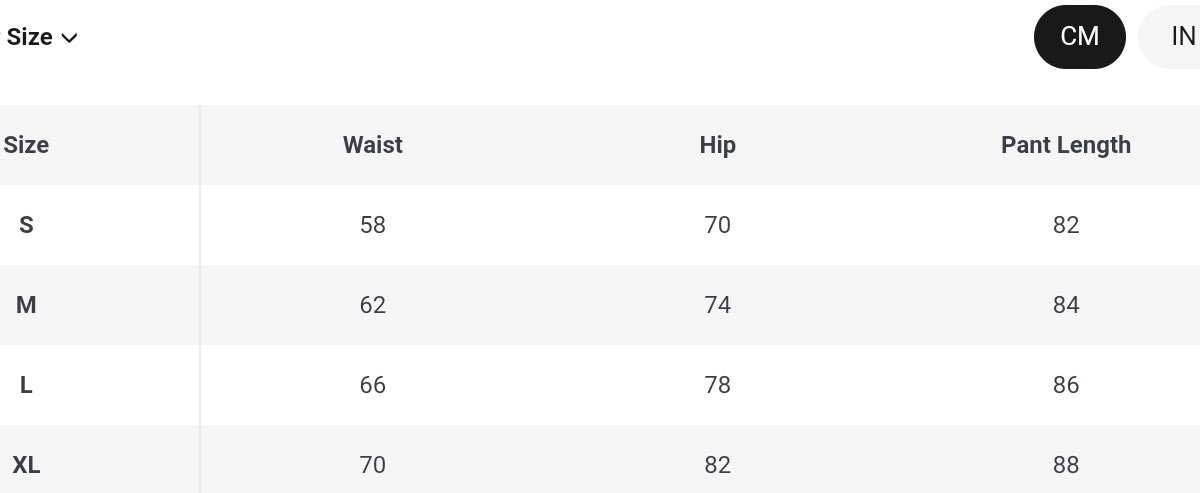Click the Hip column header
Viewport: 1200px width, 493px height.
coord(718,145)
